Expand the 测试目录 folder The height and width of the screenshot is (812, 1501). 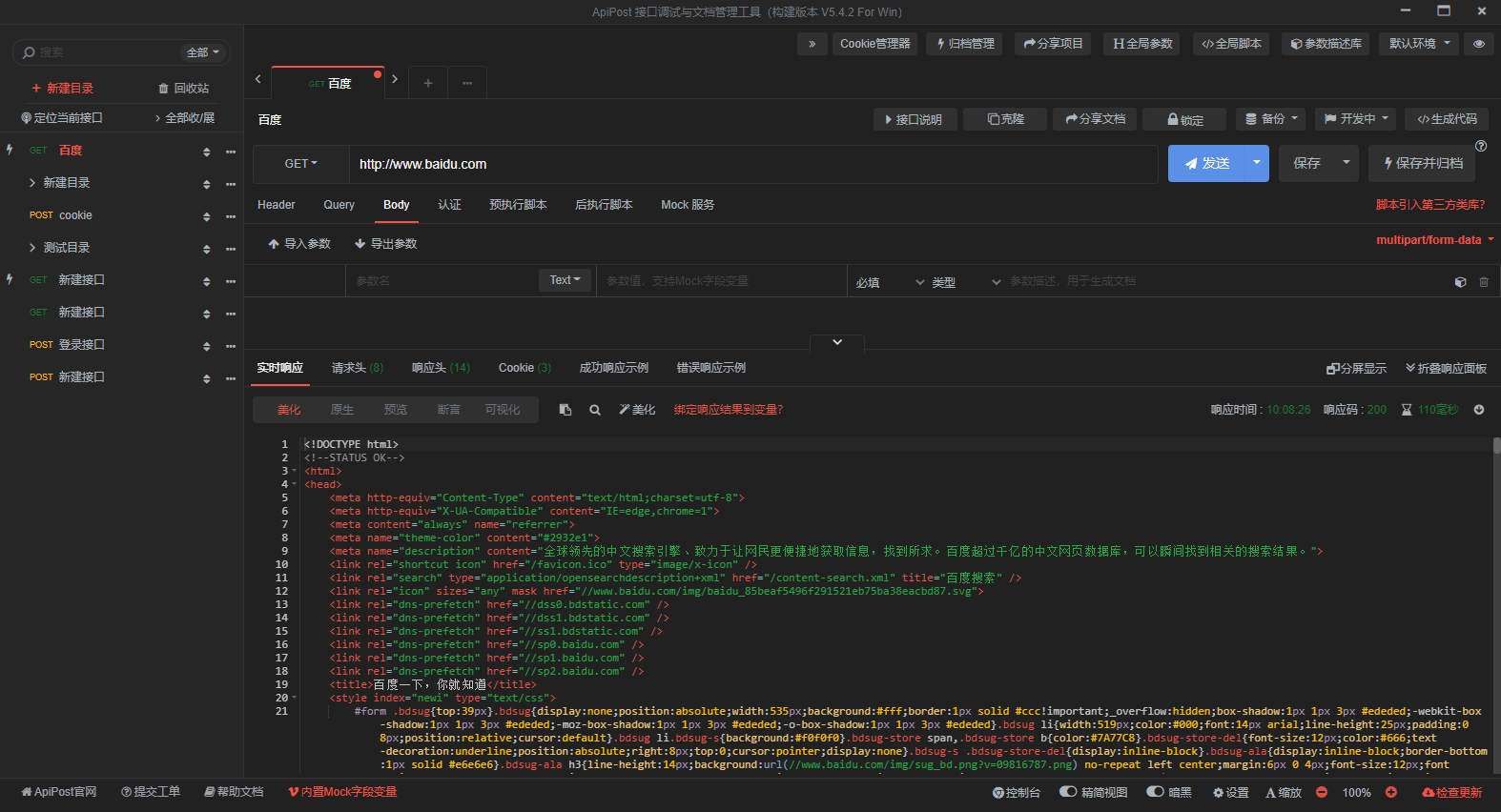[x=32, y=248]
